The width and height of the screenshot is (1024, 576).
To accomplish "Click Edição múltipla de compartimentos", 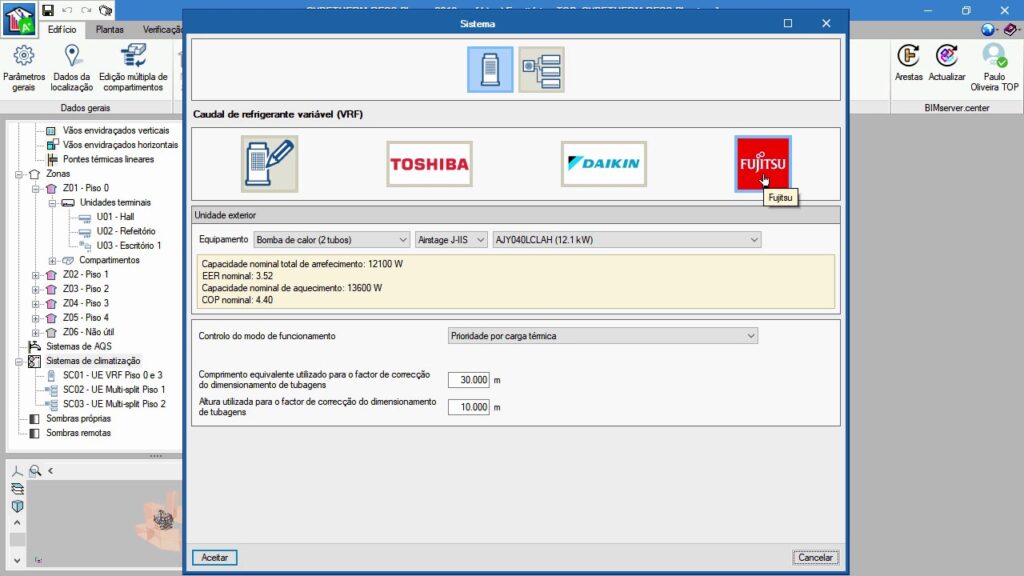I will [x=133, y=68].
